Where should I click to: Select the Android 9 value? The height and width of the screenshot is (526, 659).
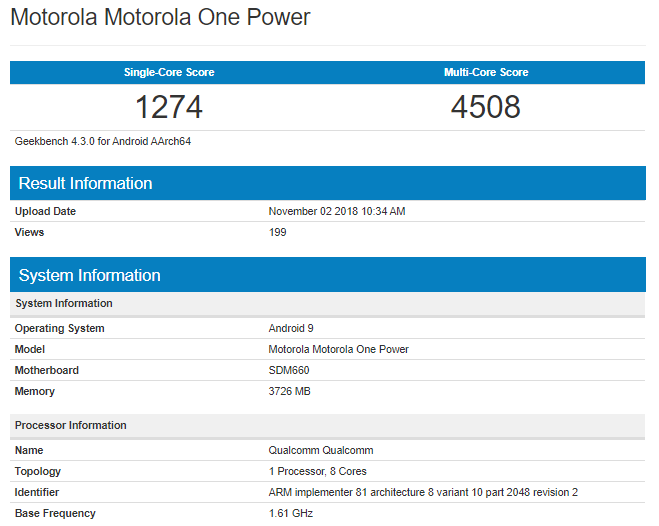click(x=291, y=329)
